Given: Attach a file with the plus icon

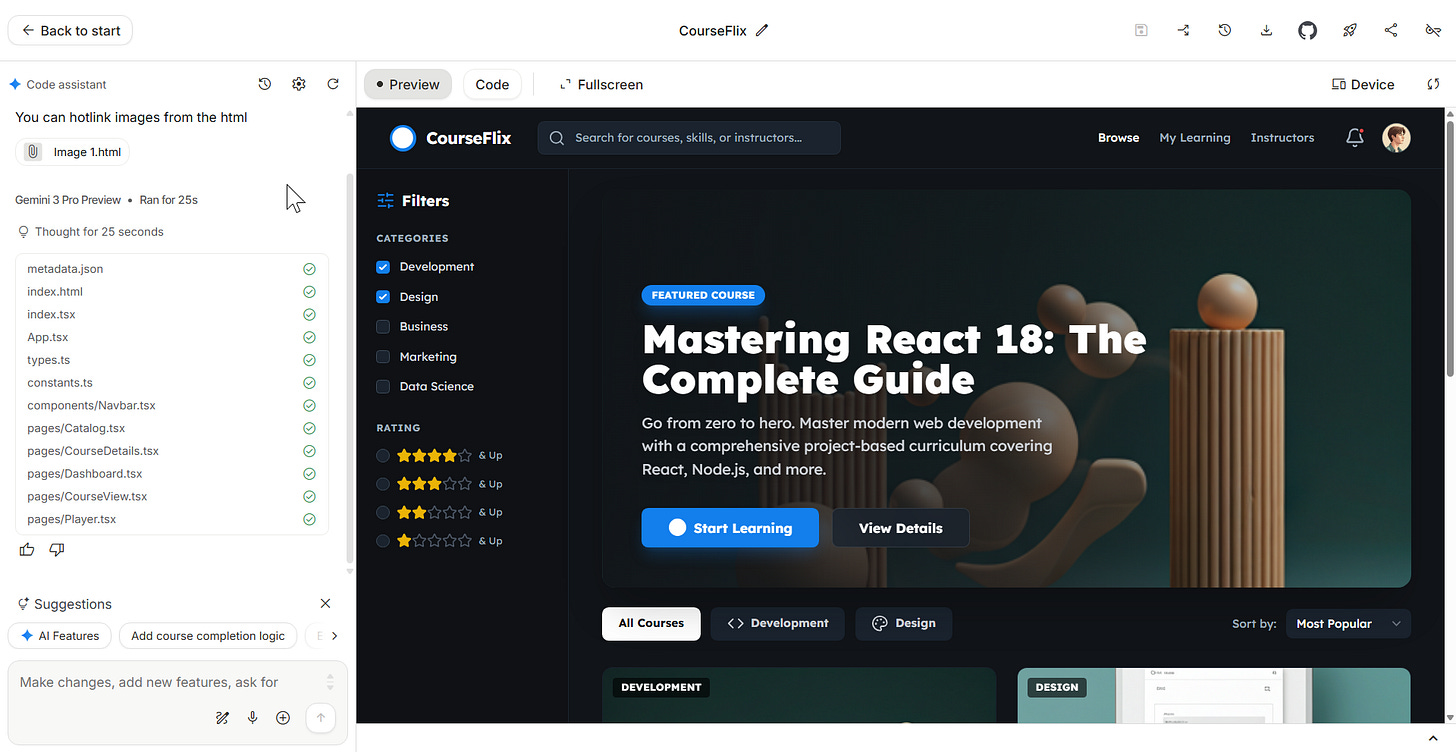Looking at the screenshot, I should [282, 717].
